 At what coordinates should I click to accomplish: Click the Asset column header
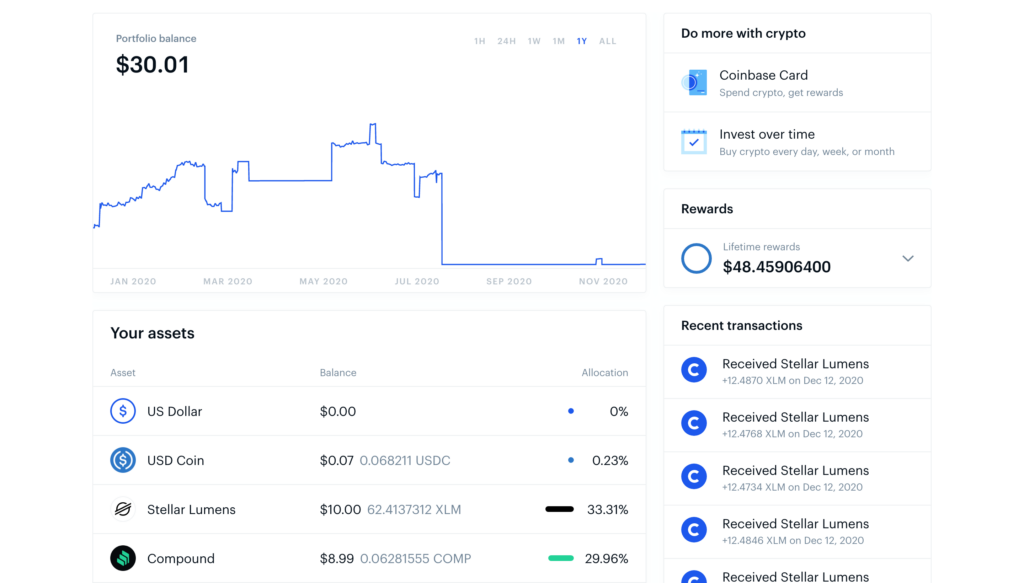pyautogui.click(x=123, y=373)
